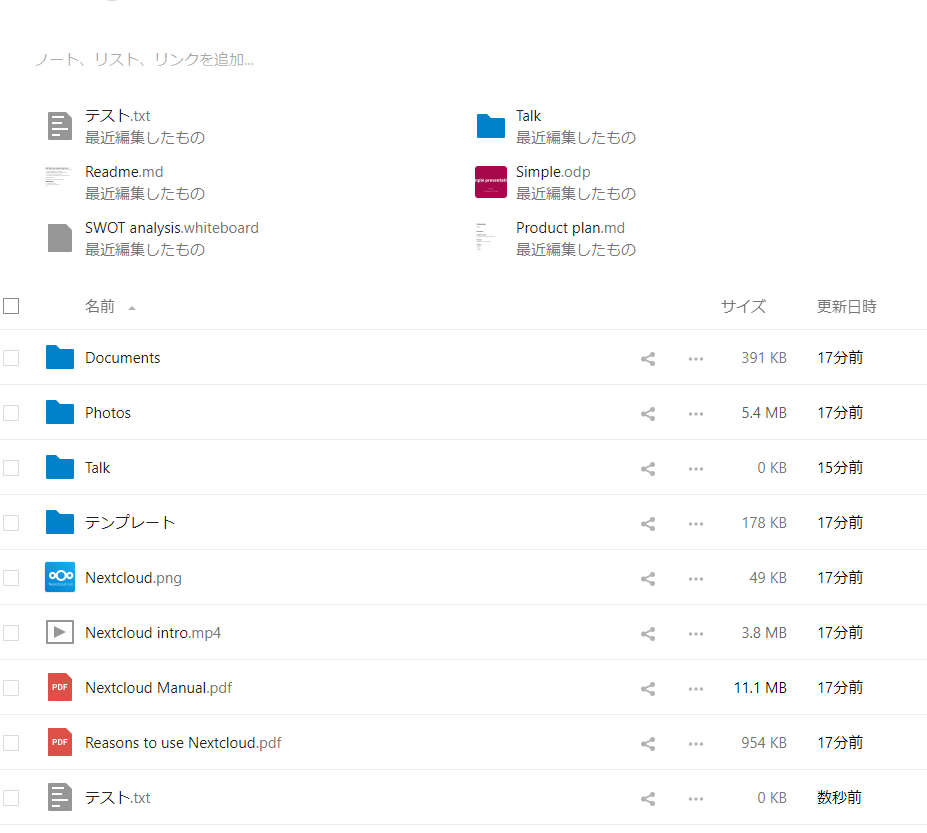Screen dimensions: 927x833
Task: Click the Nextcloud.png thumbnail image
Action: click(60, 577)
